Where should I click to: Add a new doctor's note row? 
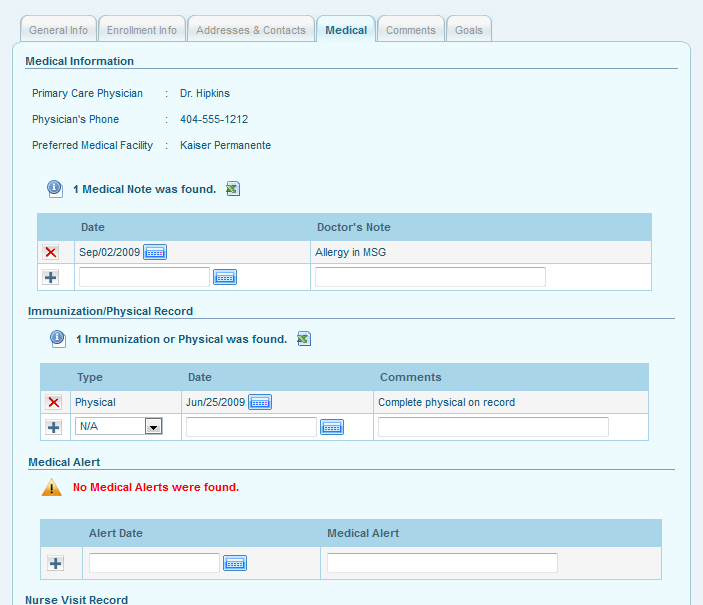point(51,277)
